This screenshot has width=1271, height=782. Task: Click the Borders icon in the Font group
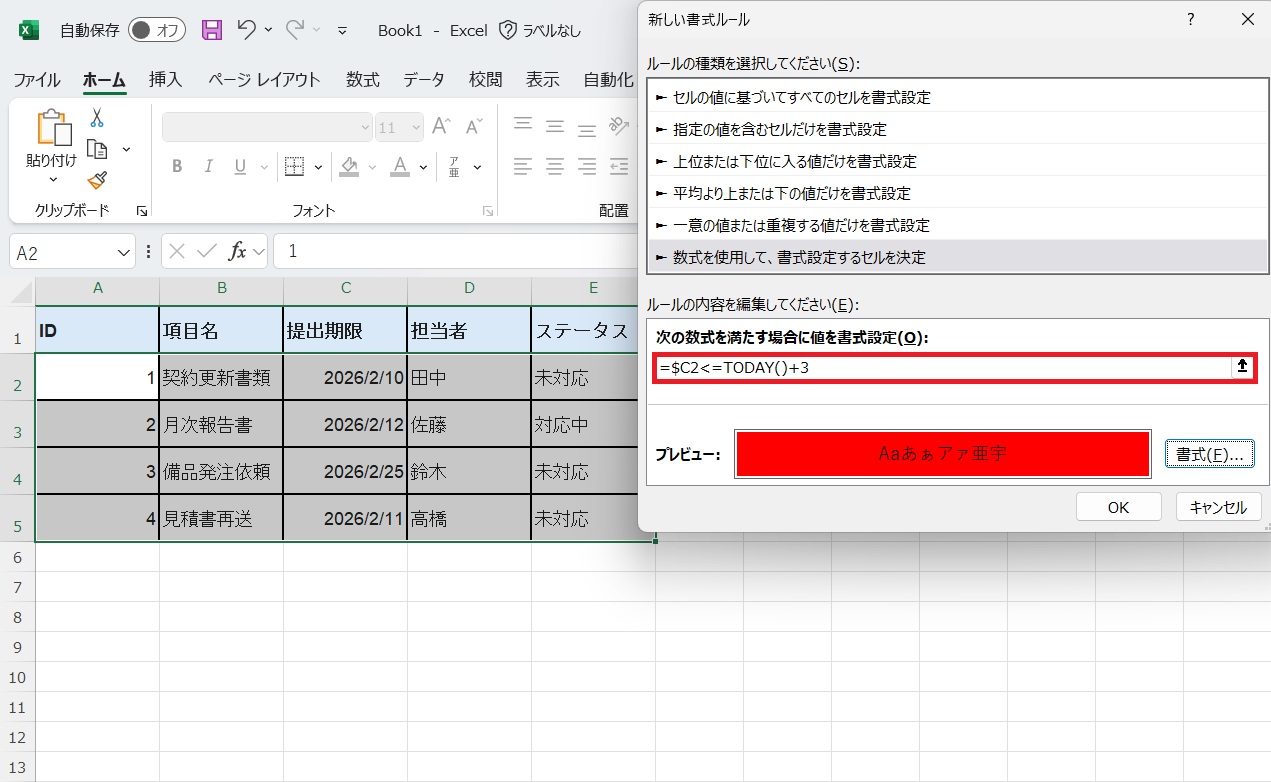click(294, 166)
